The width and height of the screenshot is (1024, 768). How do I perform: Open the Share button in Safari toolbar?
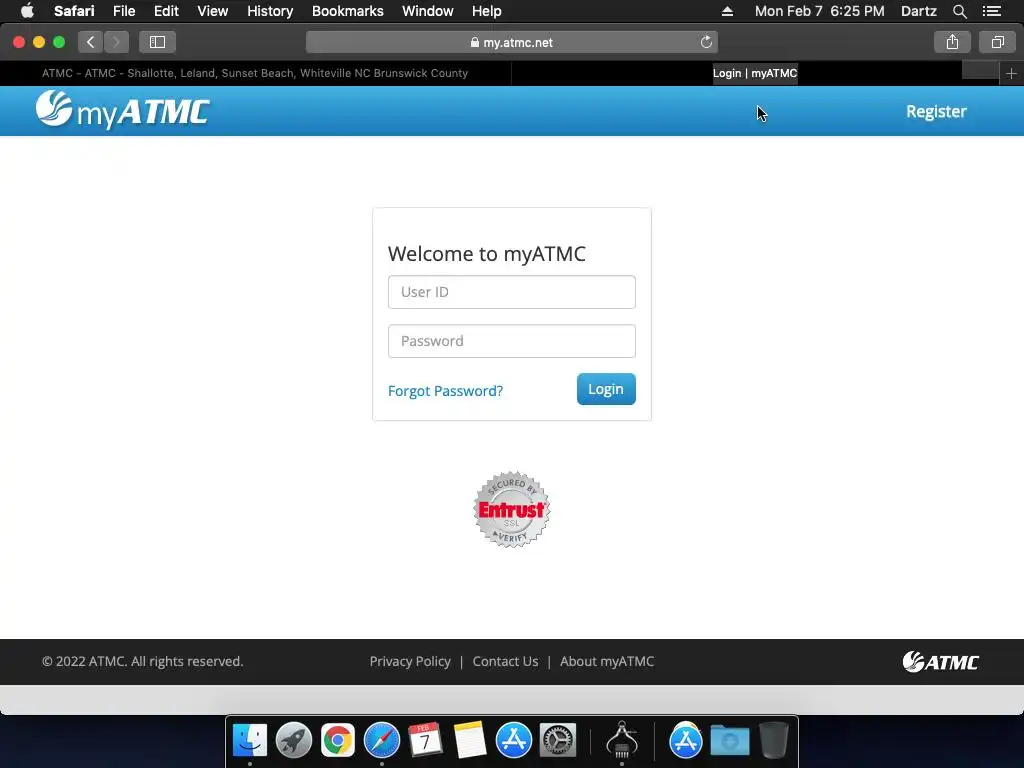[952, 42]
